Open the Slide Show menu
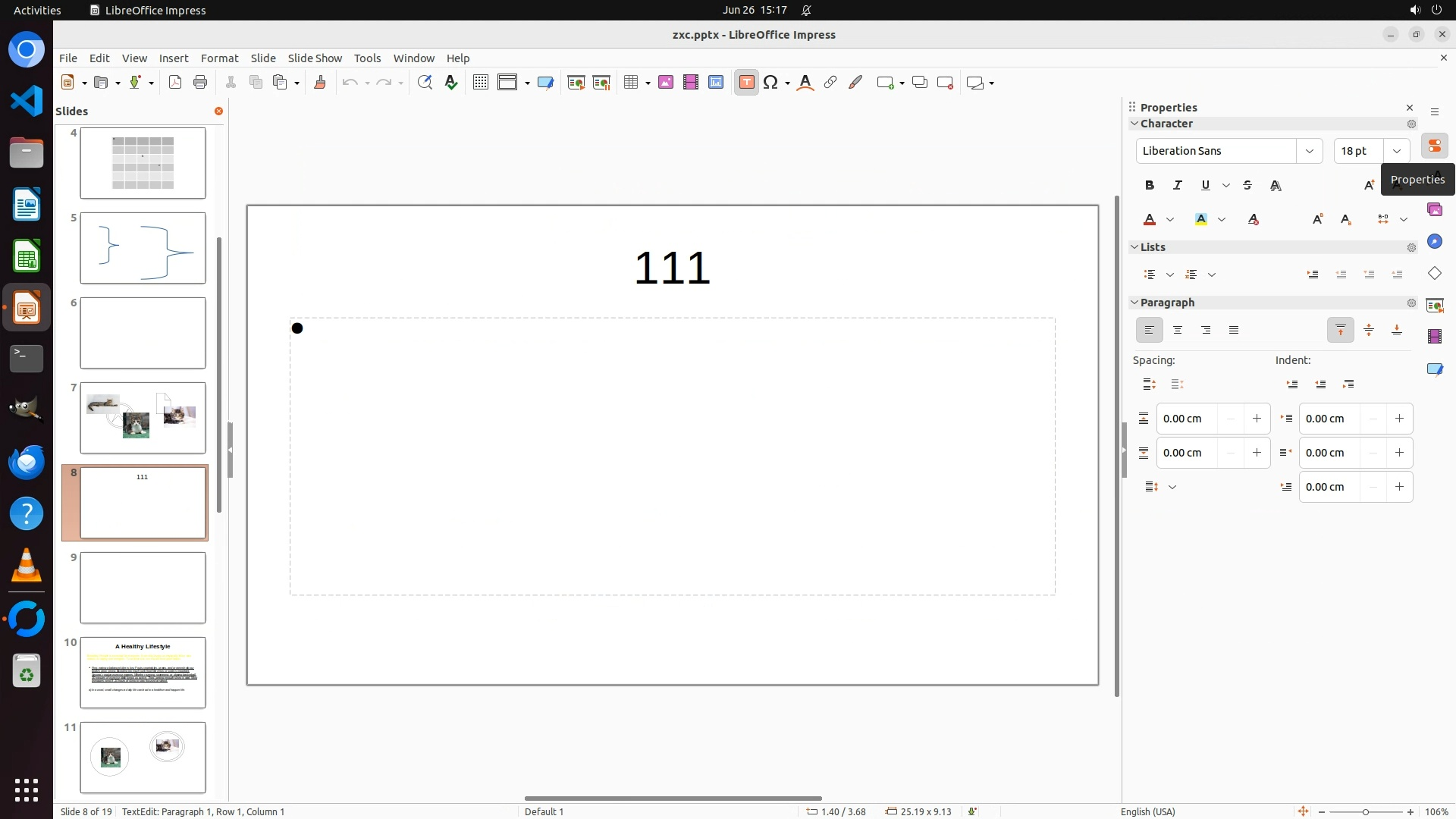 315,58
